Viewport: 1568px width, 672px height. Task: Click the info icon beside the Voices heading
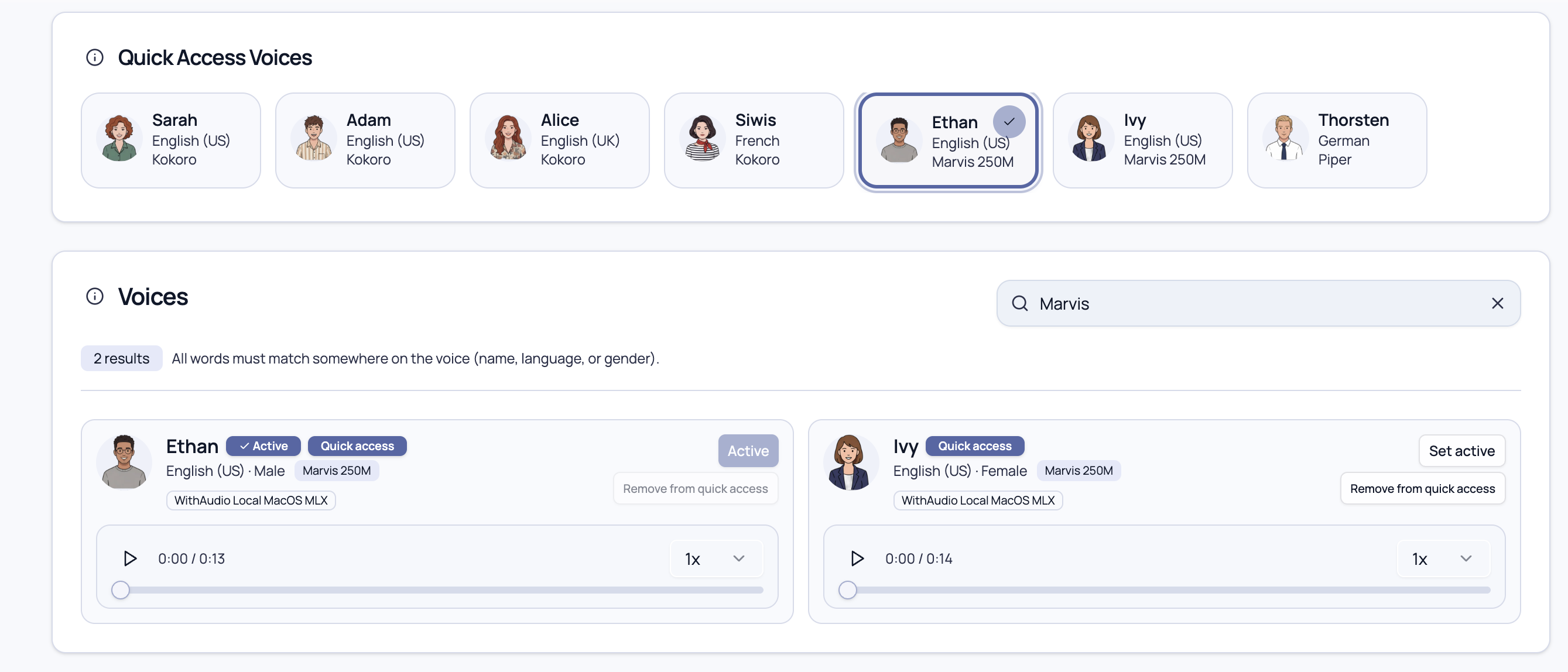tap(94, 296)
